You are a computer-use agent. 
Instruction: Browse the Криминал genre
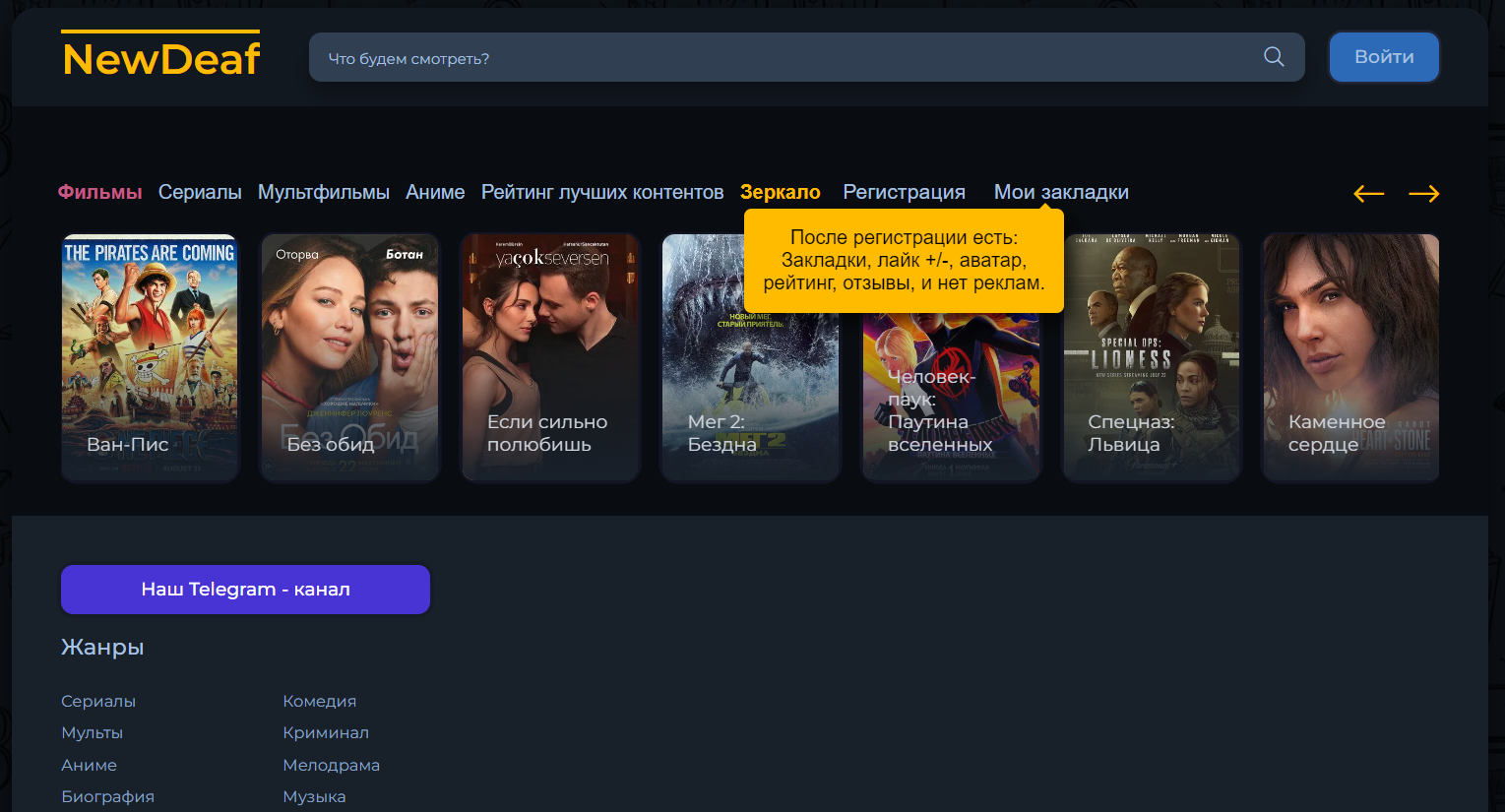coord(326,732)
